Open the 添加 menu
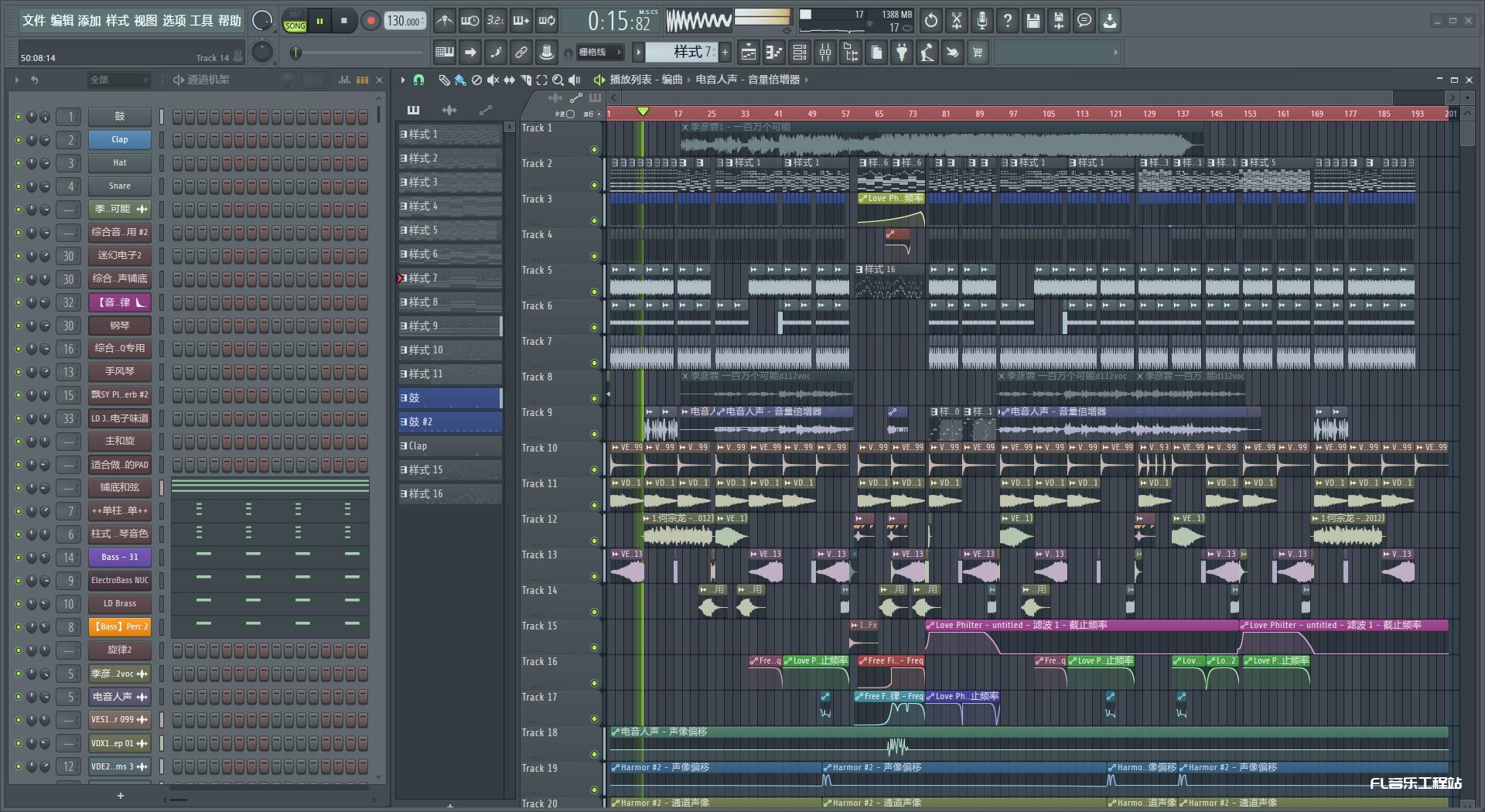This screenshot has width=1485, height=812. coord(90,21)
